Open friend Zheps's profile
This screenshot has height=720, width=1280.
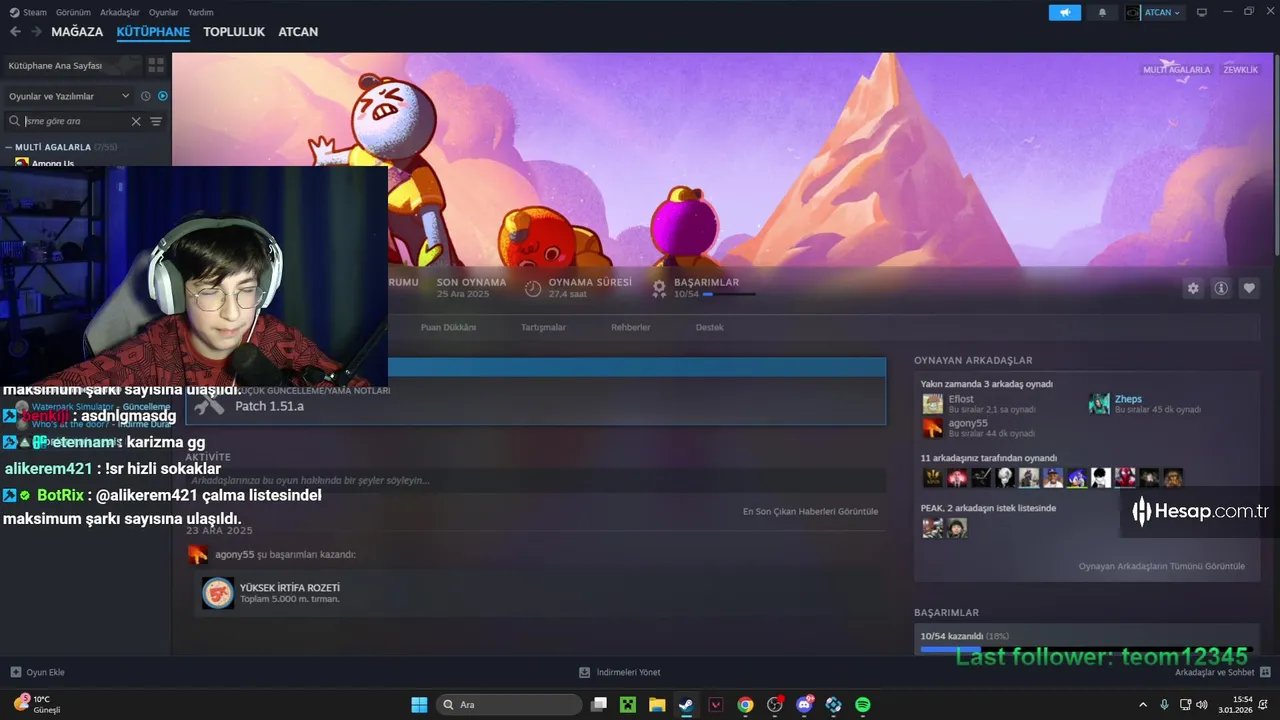click(x=1128, y=399)
